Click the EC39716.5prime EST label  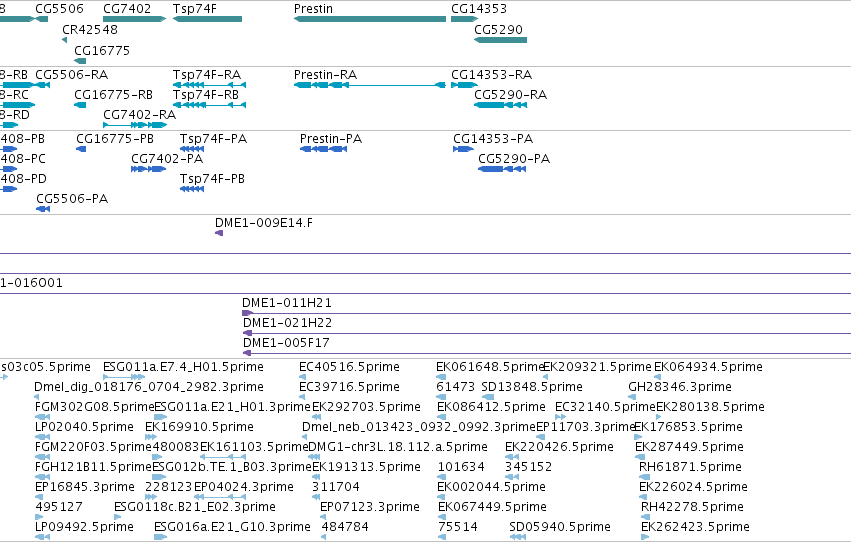point(350,387)
